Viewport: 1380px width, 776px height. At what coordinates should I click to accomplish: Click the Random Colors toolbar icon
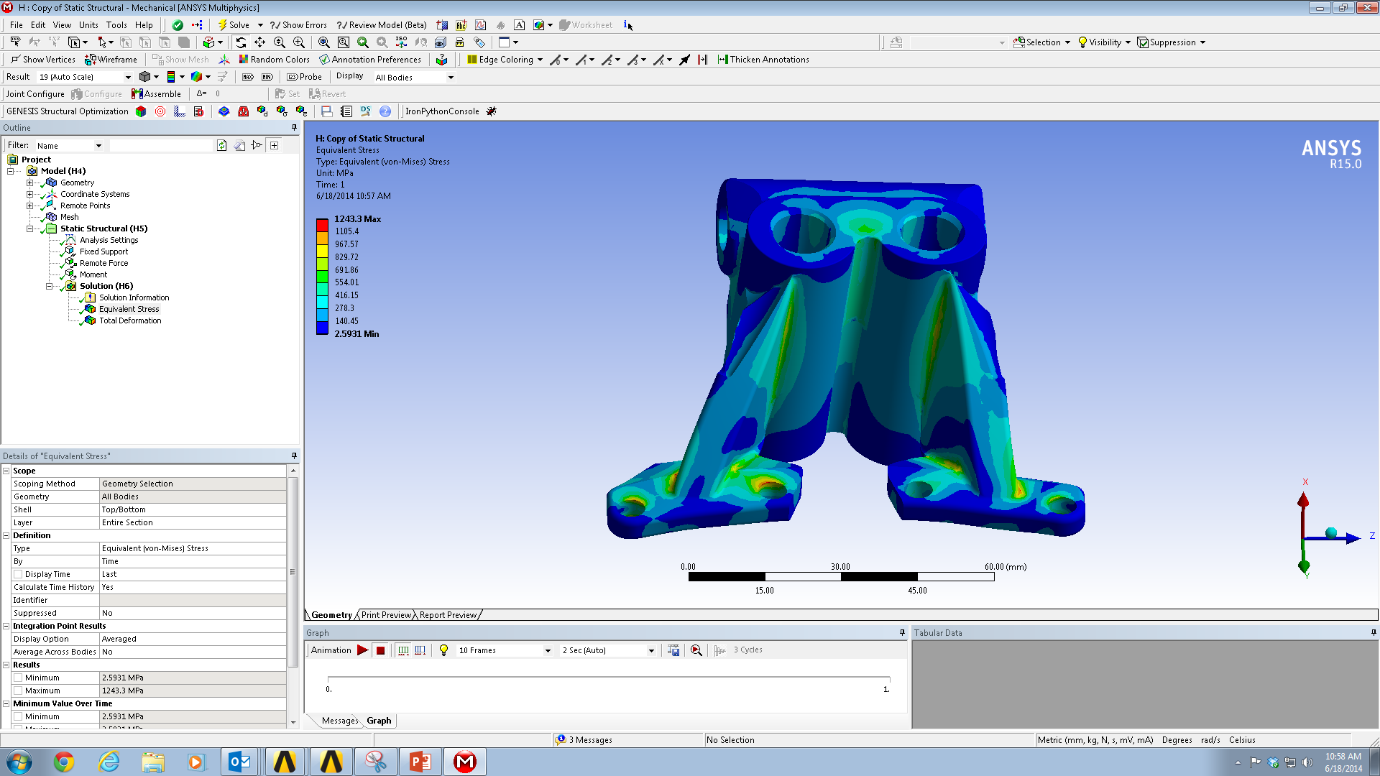pos(274,60)
